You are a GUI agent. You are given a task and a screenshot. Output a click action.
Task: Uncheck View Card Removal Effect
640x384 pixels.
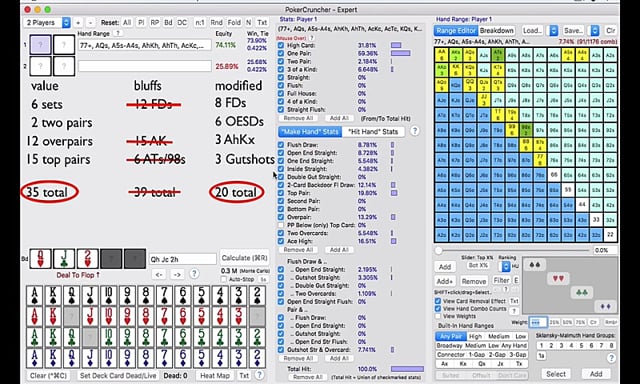438,301
